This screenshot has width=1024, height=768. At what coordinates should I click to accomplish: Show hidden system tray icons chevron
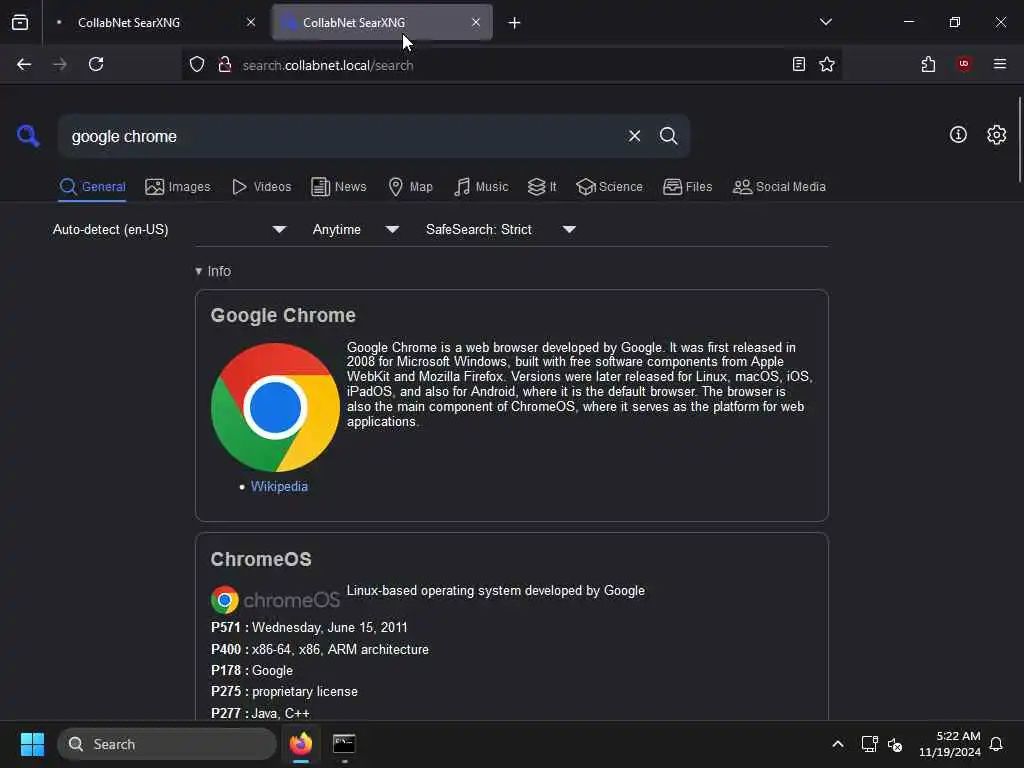tap(838, 744)
